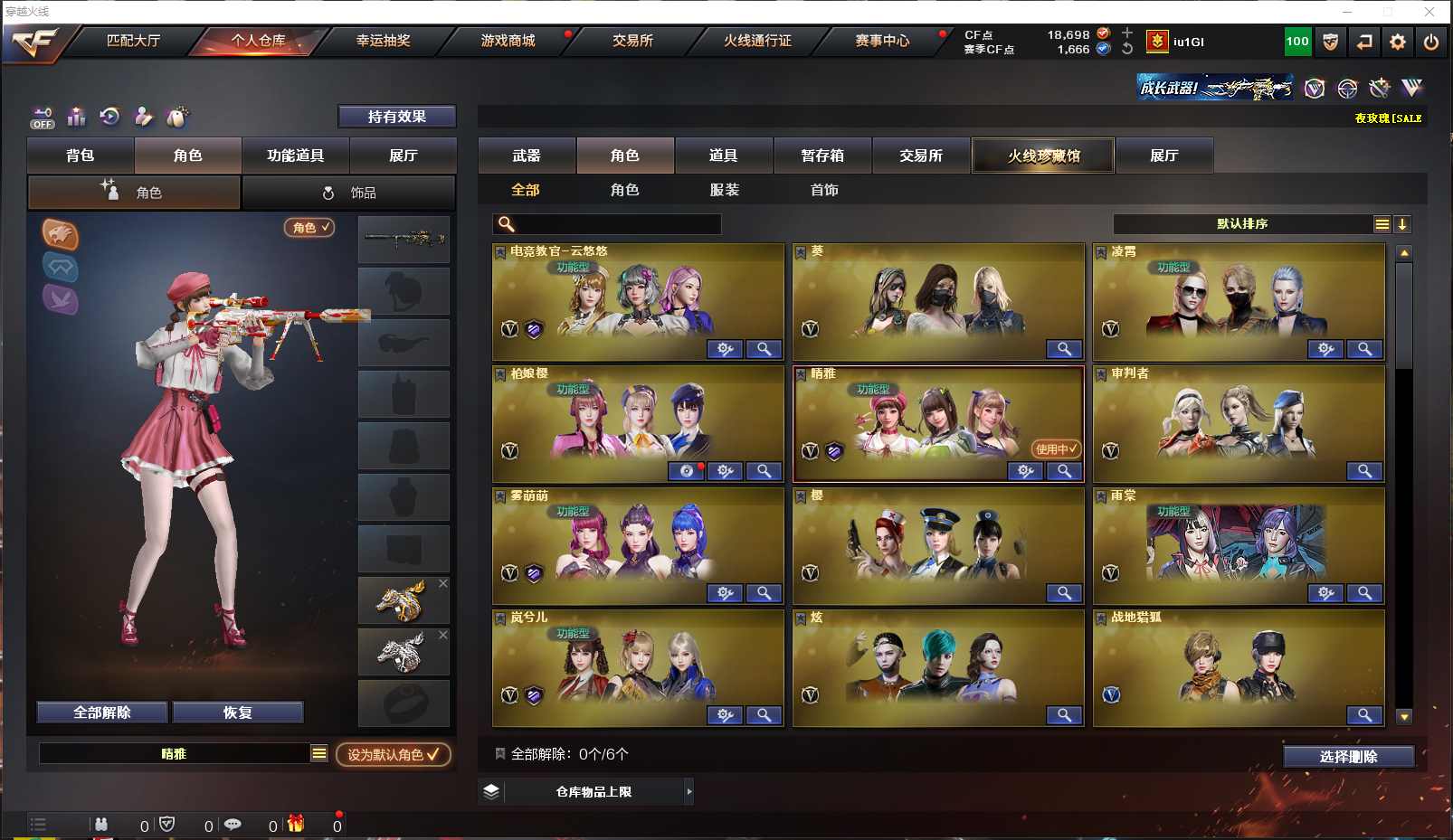Image resolution: width=1453 pixels, height=840 pixels.
Task: Toggle the OFF switch icon above 背包
Action: [43, 118]
